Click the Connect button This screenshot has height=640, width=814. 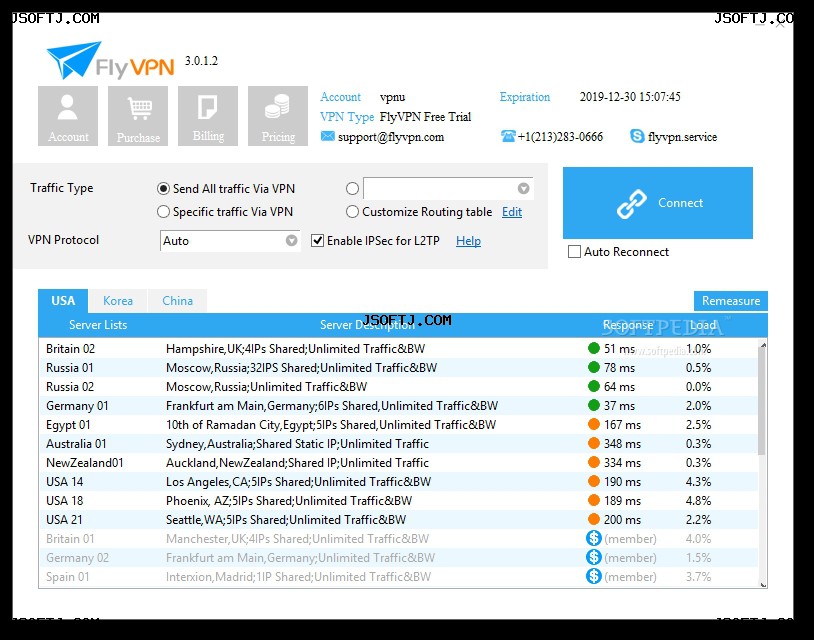[658, 203]
